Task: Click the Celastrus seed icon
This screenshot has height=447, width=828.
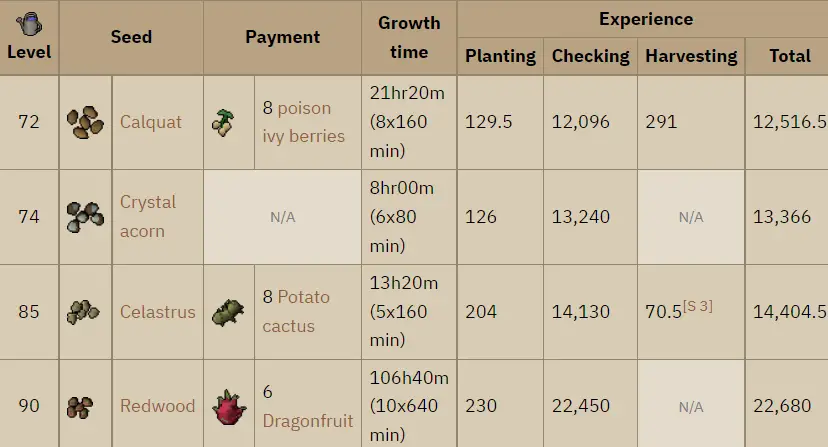Action: pos(83,312)
